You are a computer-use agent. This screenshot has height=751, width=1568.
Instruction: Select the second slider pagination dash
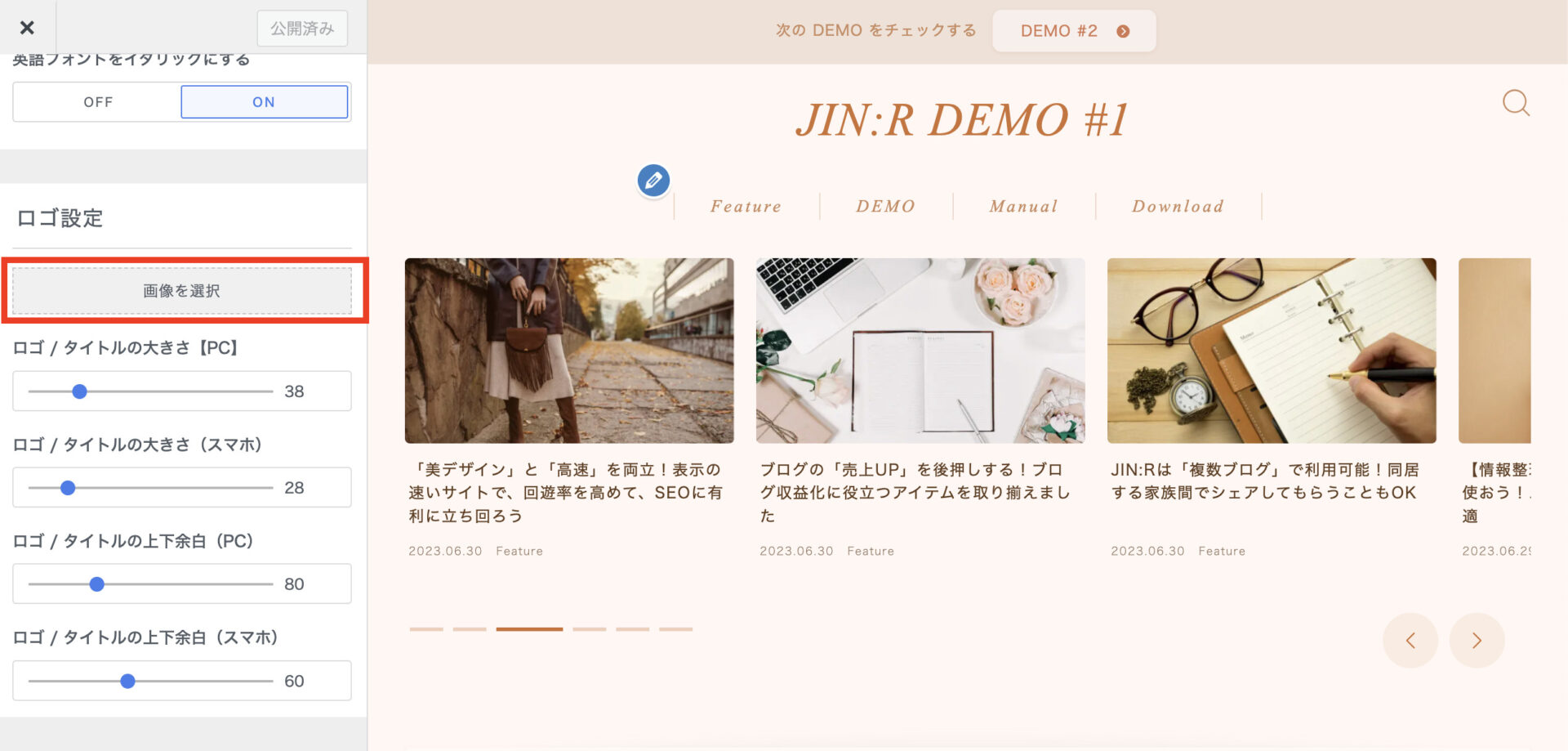470,629
